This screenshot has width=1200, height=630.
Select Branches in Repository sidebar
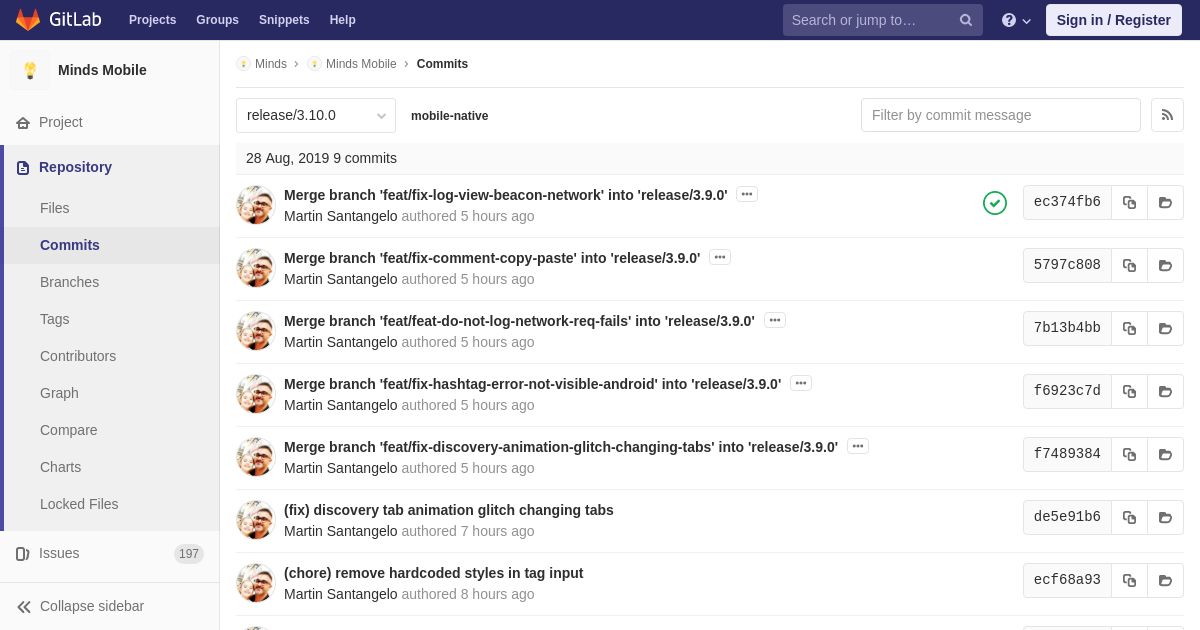(69, 282)
